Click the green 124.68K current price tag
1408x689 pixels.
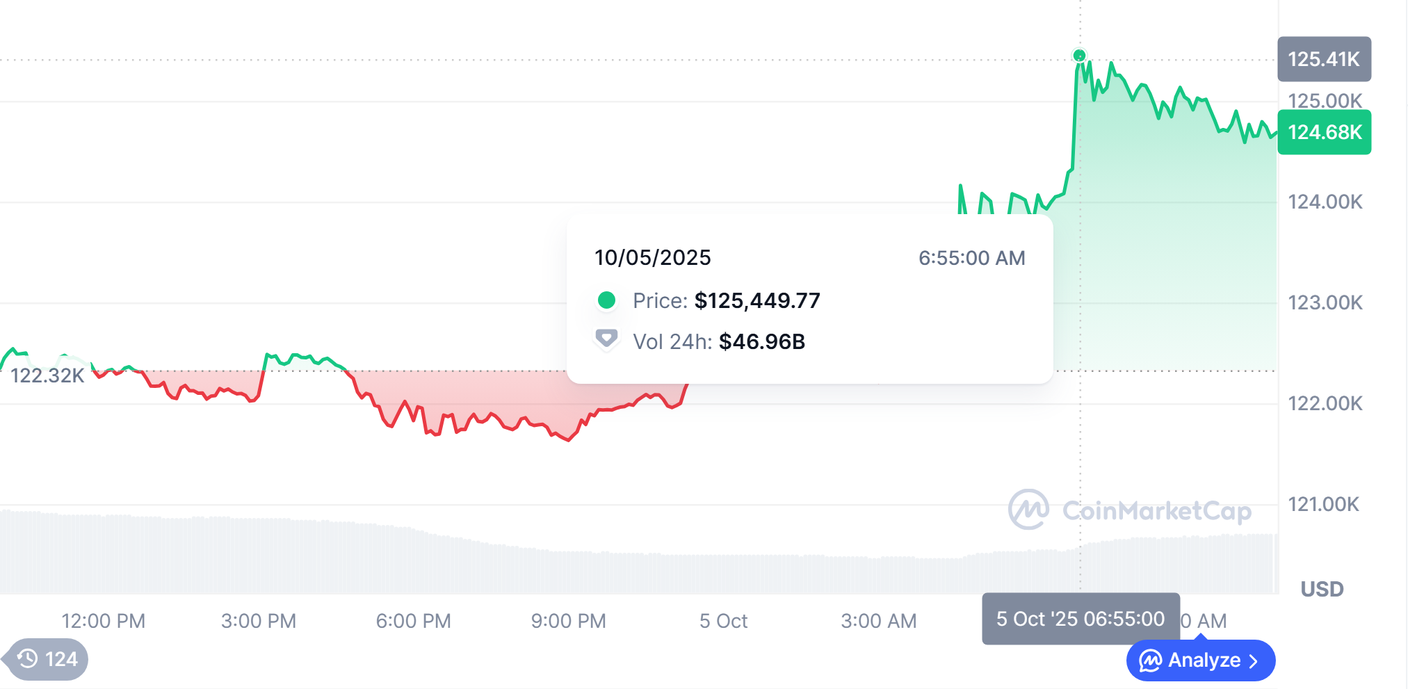1324,132
